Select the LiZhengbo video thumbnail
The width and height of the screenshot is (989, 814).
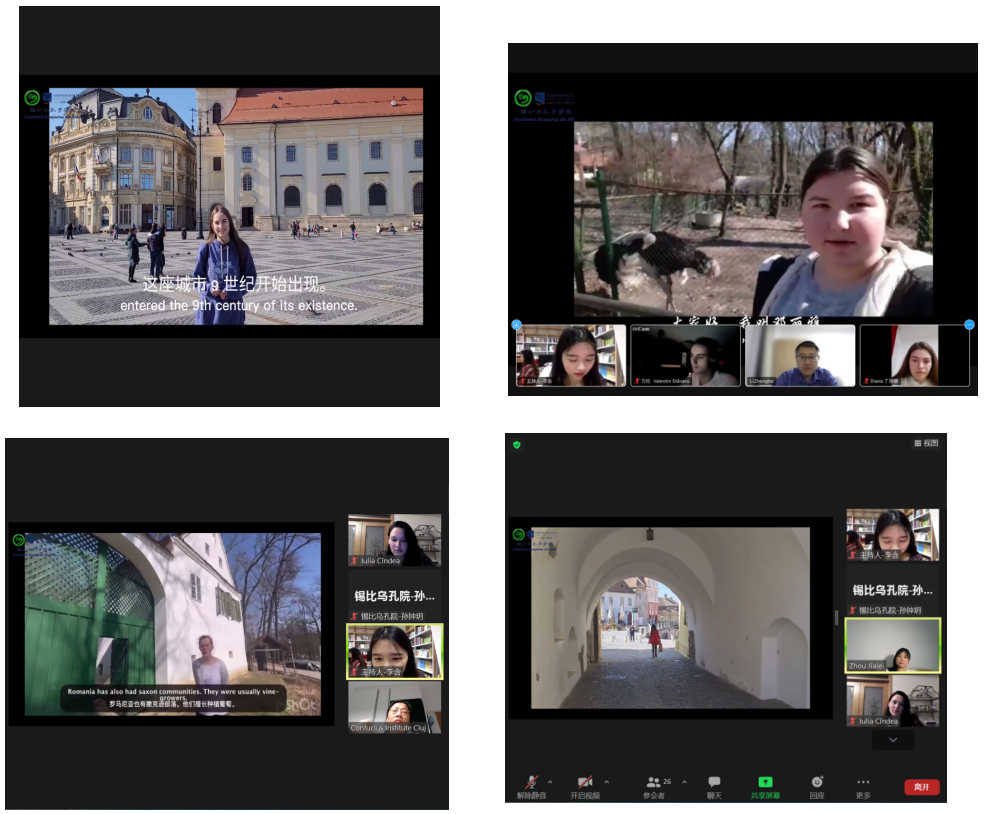click(800, 355)
